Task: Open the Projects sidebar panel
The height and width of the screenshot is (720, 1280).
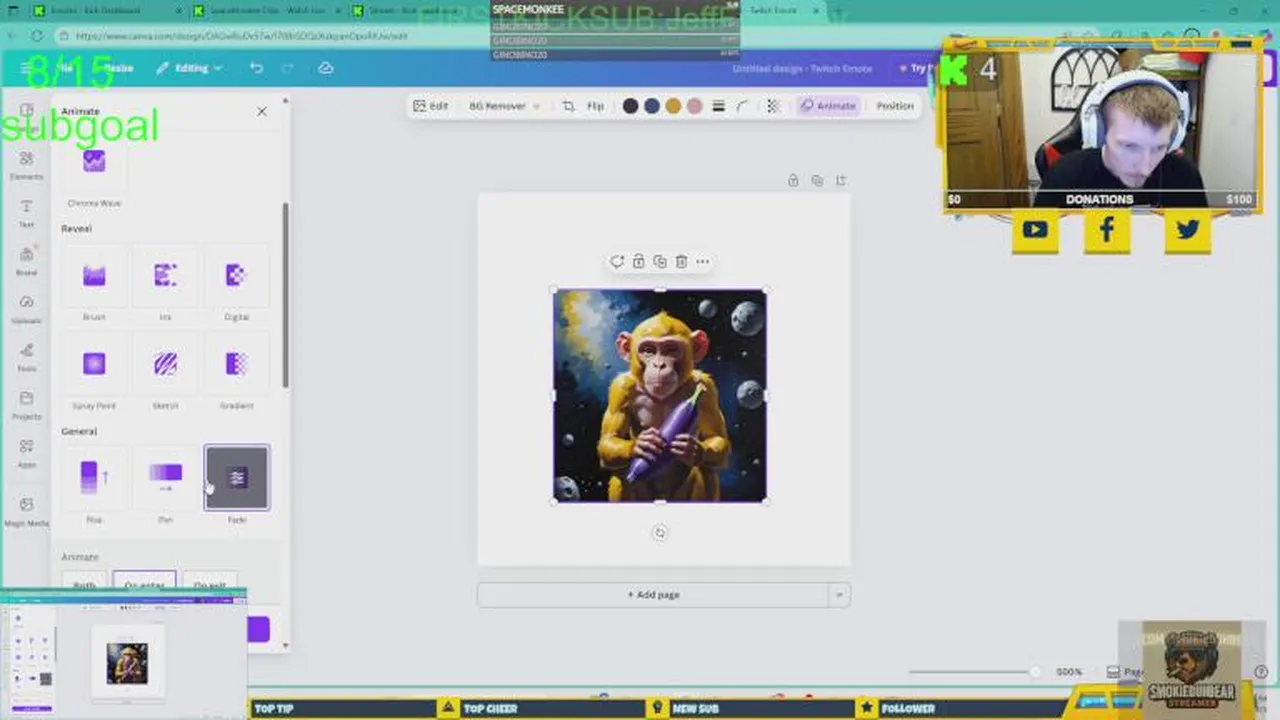Action: (x=26, y=405)
